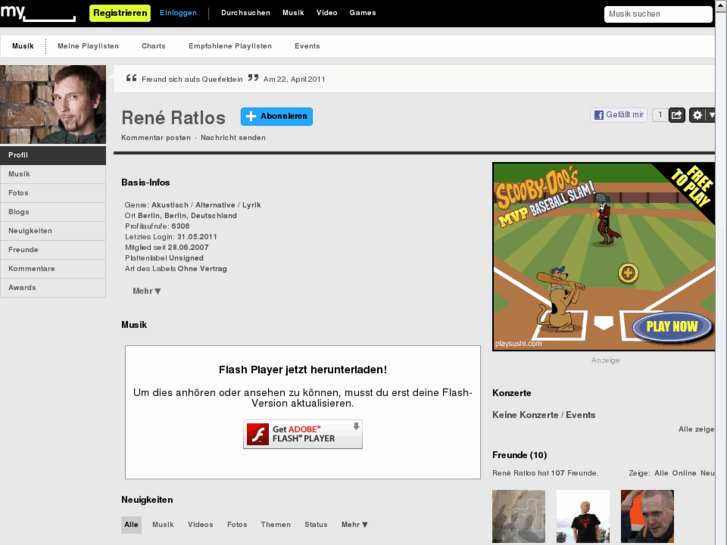Click the Akustisch genre link

(x=170, y=205)
